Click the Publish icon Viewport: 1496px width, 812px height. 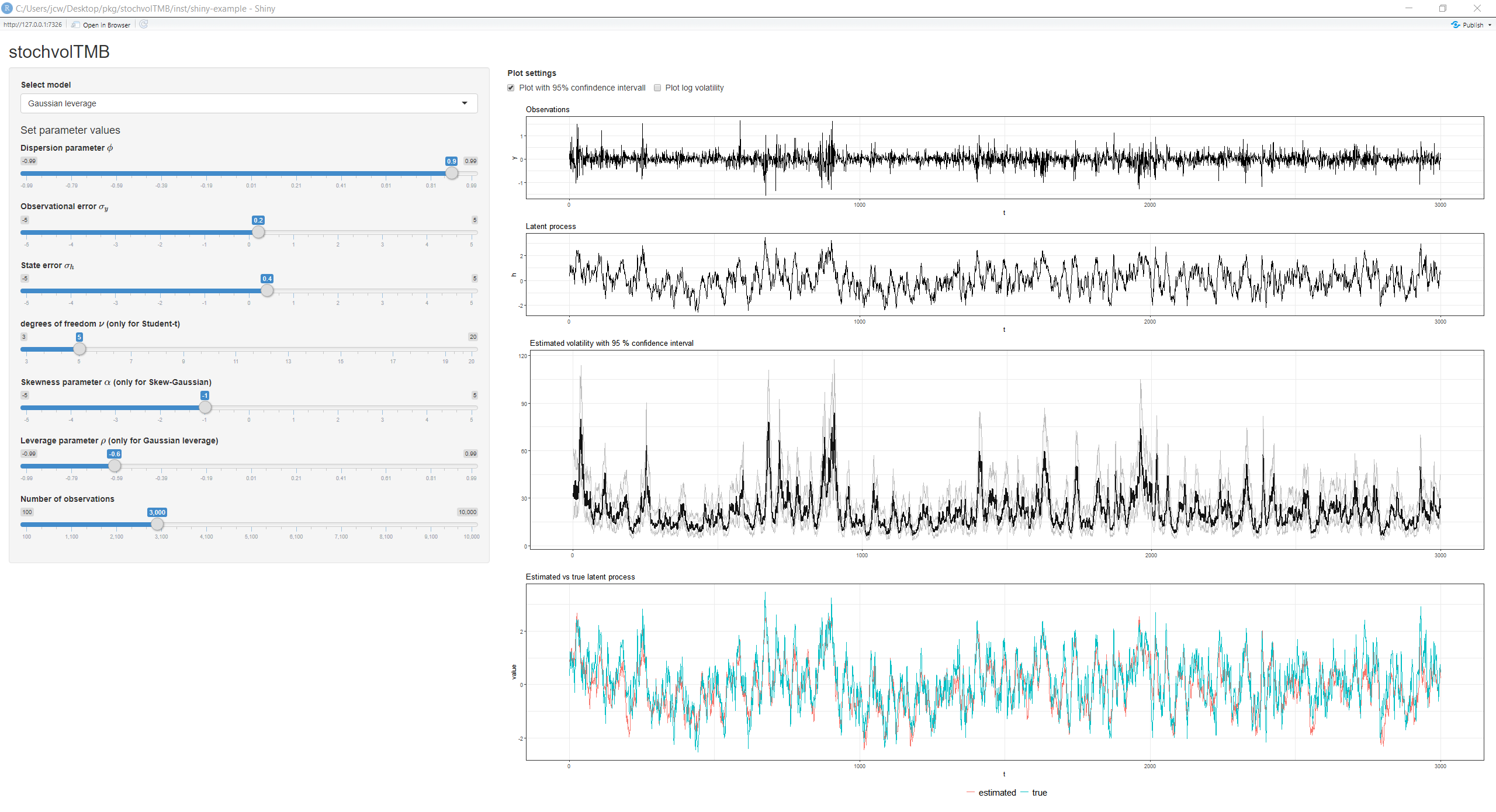click(x=1455, y=25)
